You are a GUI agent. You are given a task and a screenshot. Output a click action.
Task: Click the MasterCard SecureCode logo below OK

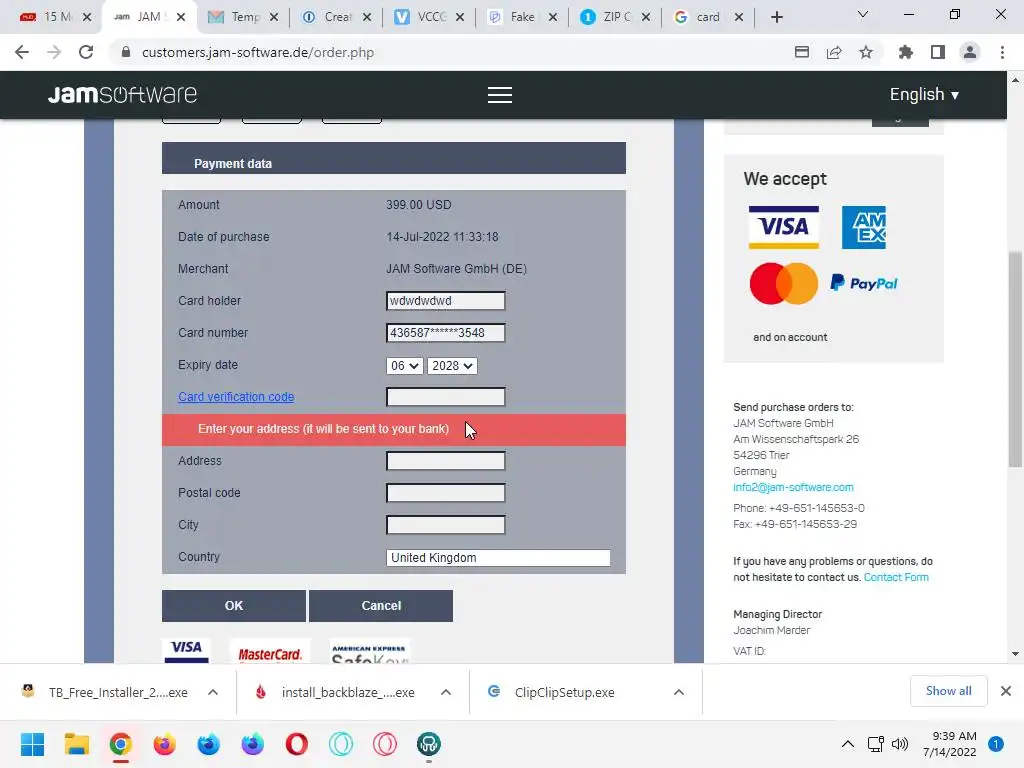tap(270, 651)
